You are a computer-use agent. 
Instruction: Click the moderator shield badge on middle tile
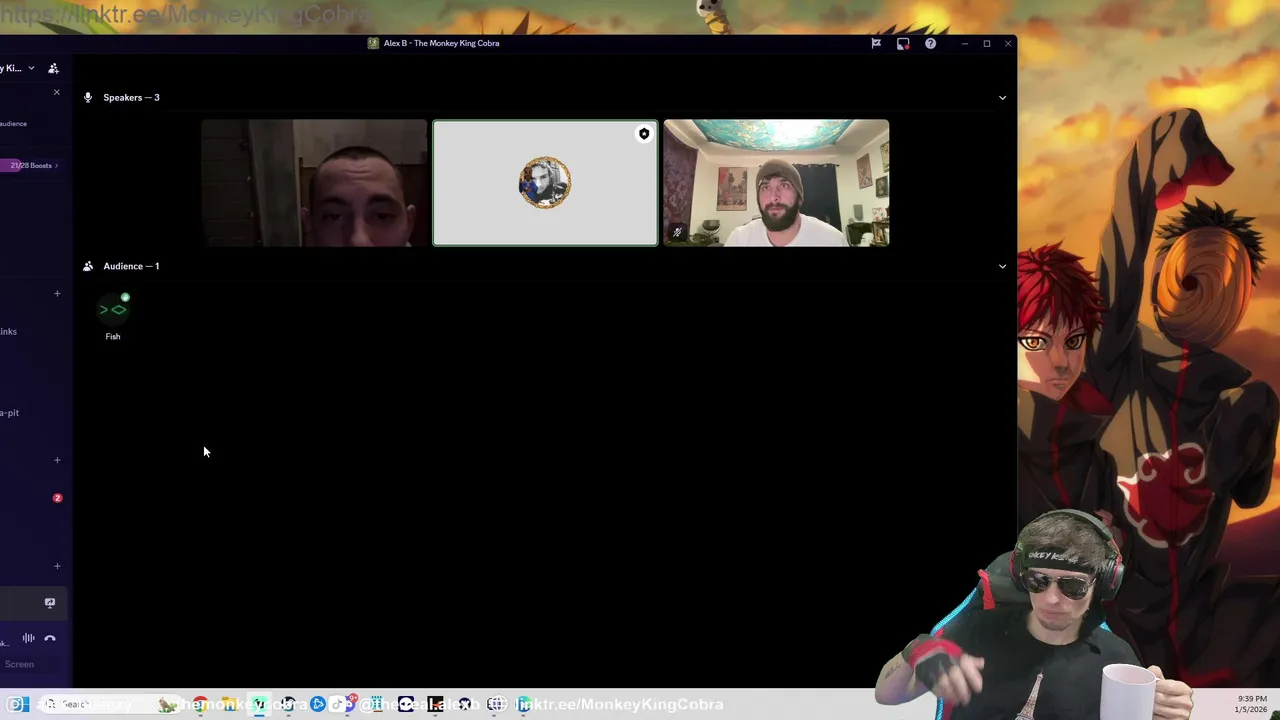pyautogui.click(x=644, y=134)
